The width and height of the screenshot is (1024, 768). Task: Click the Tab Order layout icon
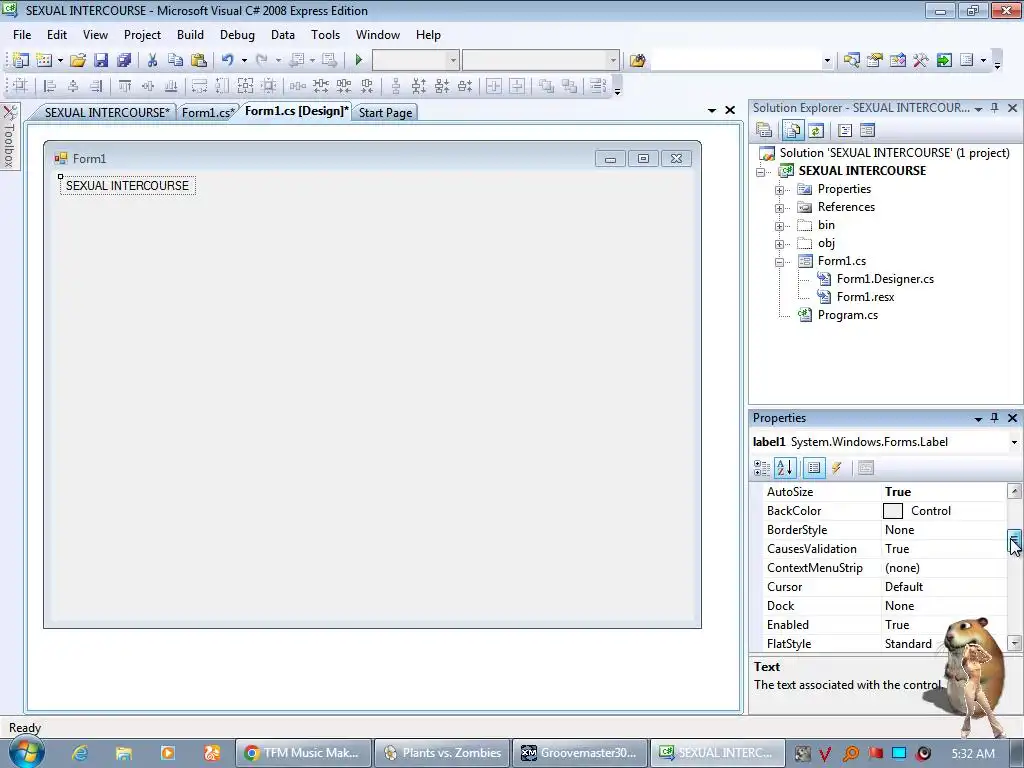(x=597, y=86)
